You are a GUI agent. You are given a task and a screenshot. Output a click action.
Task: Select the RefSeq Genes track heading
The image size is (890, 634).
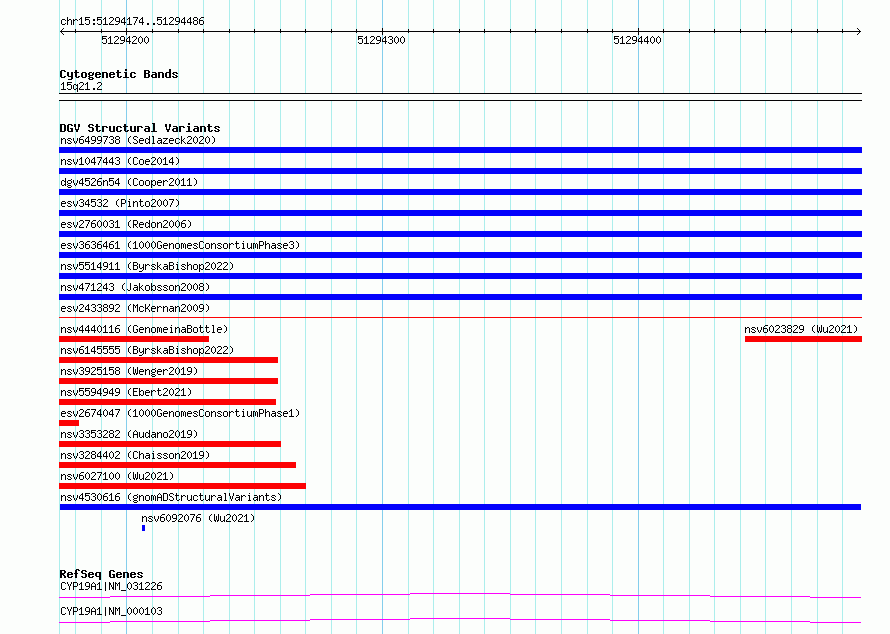coord(101,574)
